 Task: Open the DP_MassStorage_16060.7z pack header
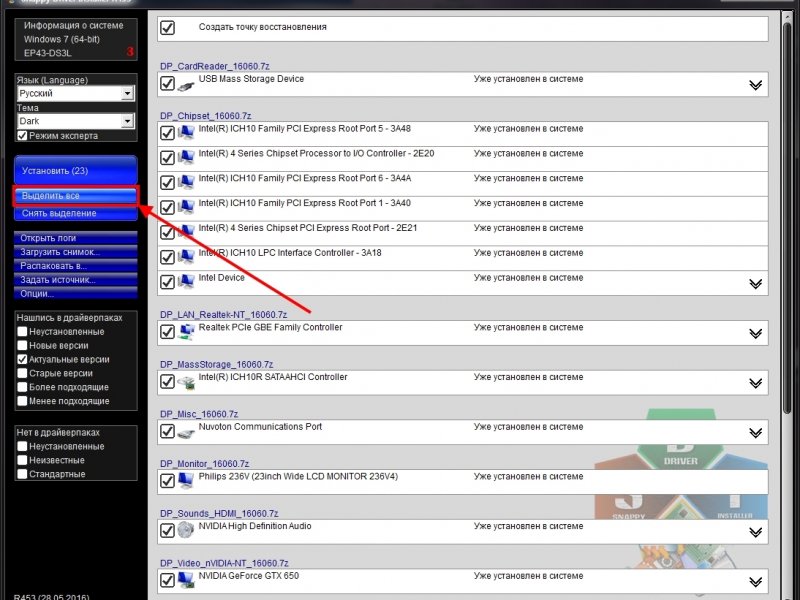coord(216,364)
